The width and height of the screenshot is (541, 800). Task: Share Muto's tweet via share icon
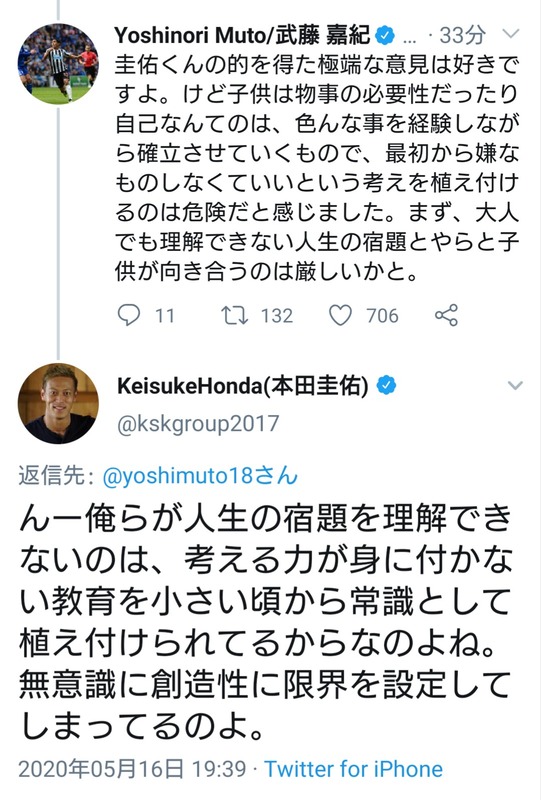[447, 315]
